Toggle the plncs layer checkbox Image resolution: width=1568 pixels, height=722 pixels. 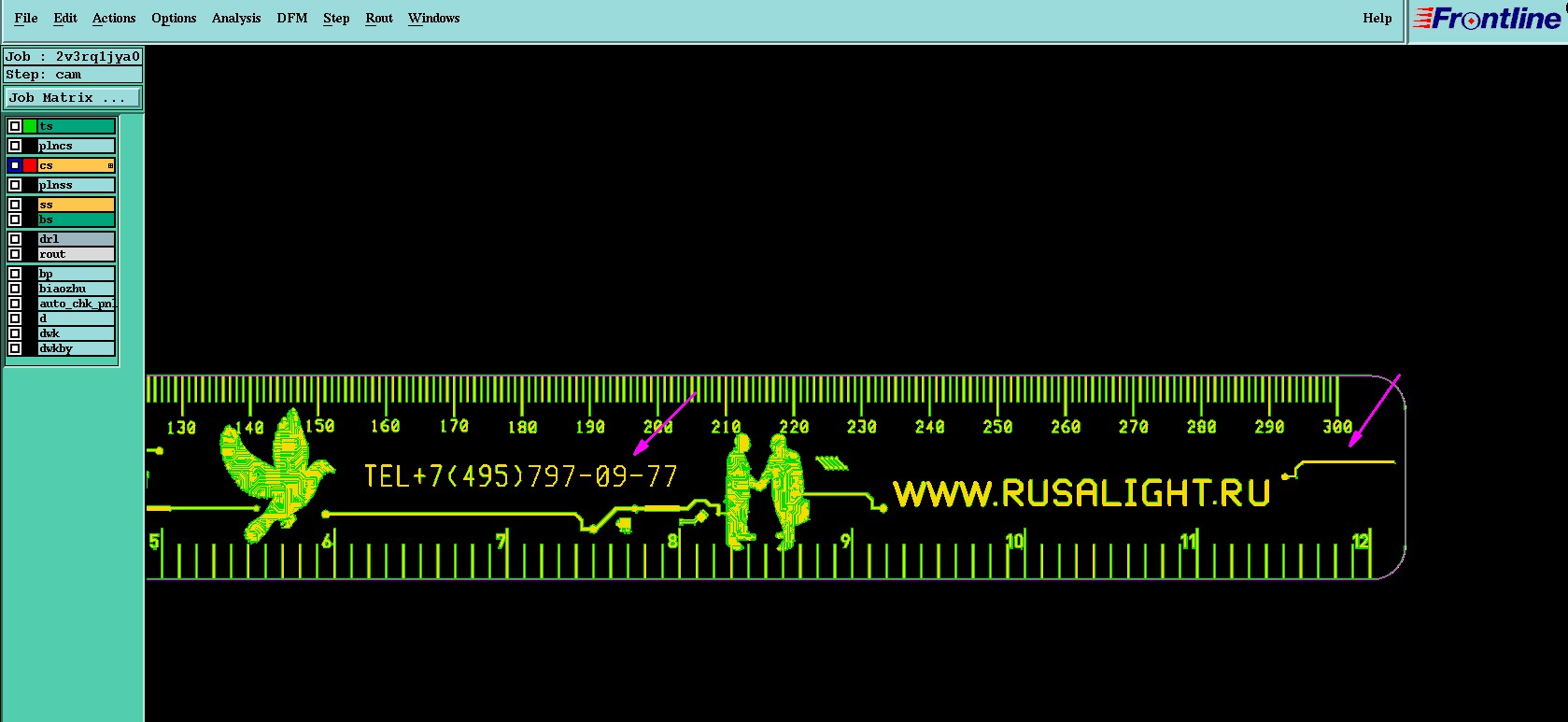pyautogui.click(x=15, y=146)
